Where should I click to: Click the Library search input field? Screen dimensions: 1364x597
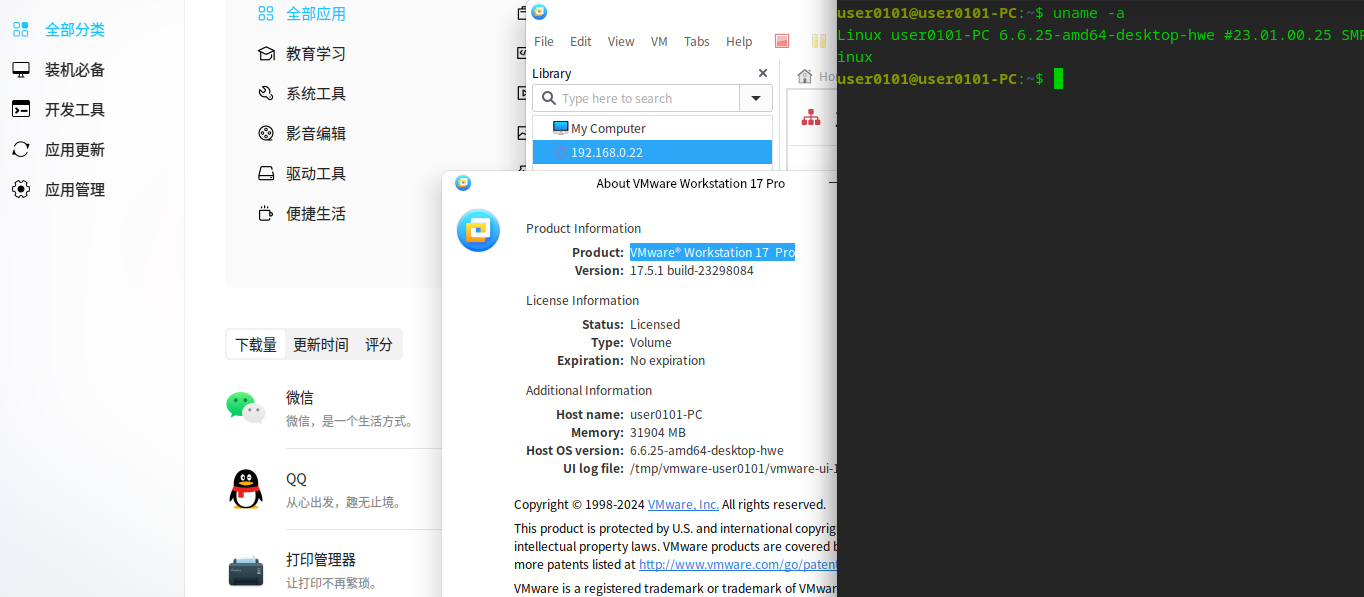point(636,98)
